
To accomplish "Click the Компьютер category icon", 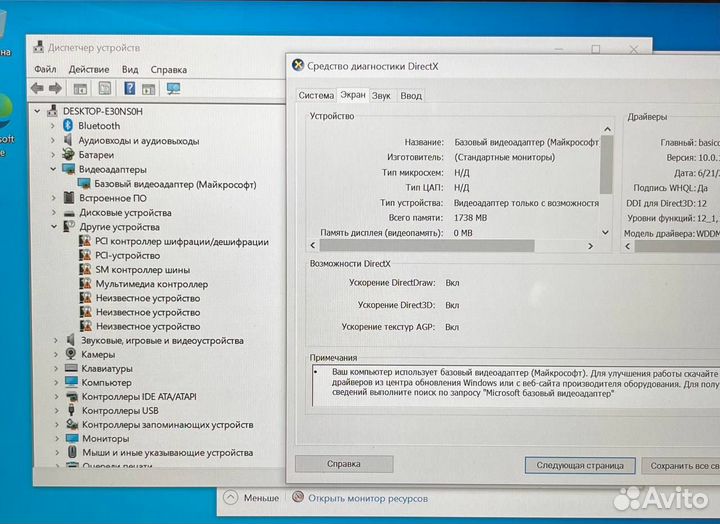I will click(71, 382).
